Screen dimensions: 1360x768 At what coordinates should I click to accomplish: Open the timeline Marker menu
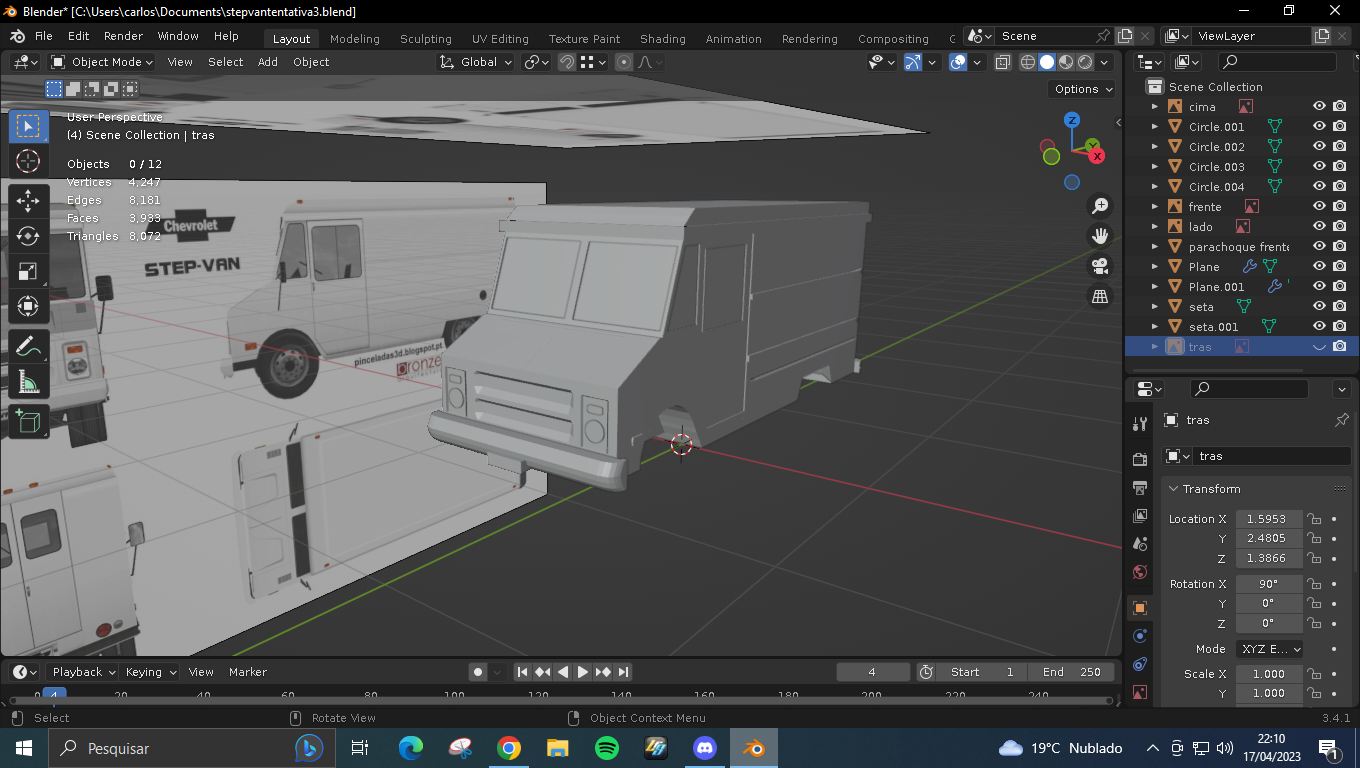pyautogui.click(x=248, y=672)
